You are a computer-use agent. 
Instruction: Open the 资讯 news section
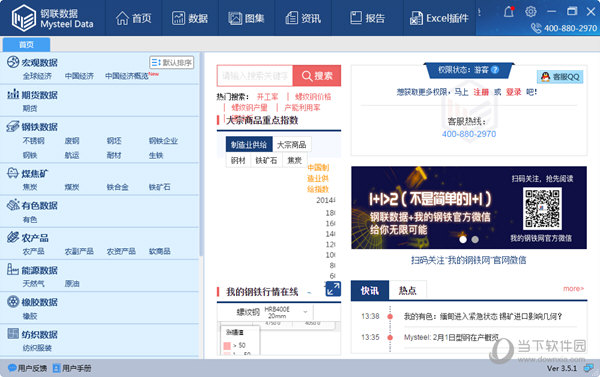tap(303, 18)
